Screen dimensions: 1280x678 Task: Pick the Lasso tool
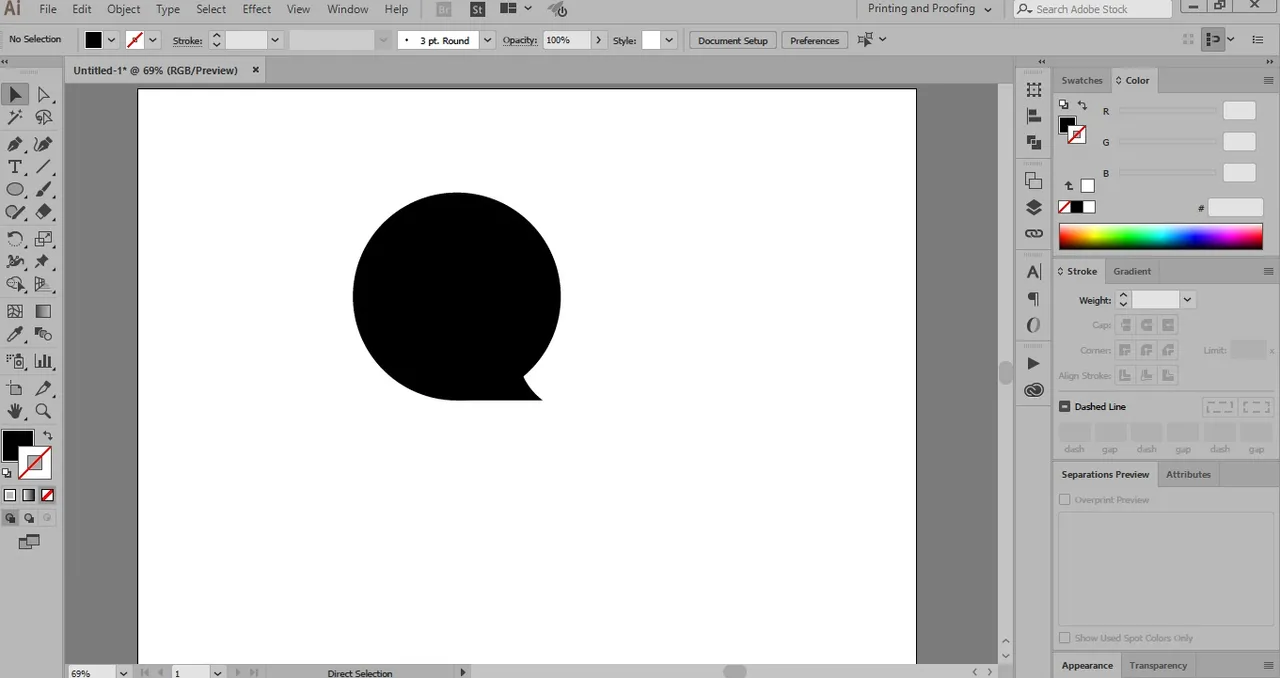coord(44,118)
